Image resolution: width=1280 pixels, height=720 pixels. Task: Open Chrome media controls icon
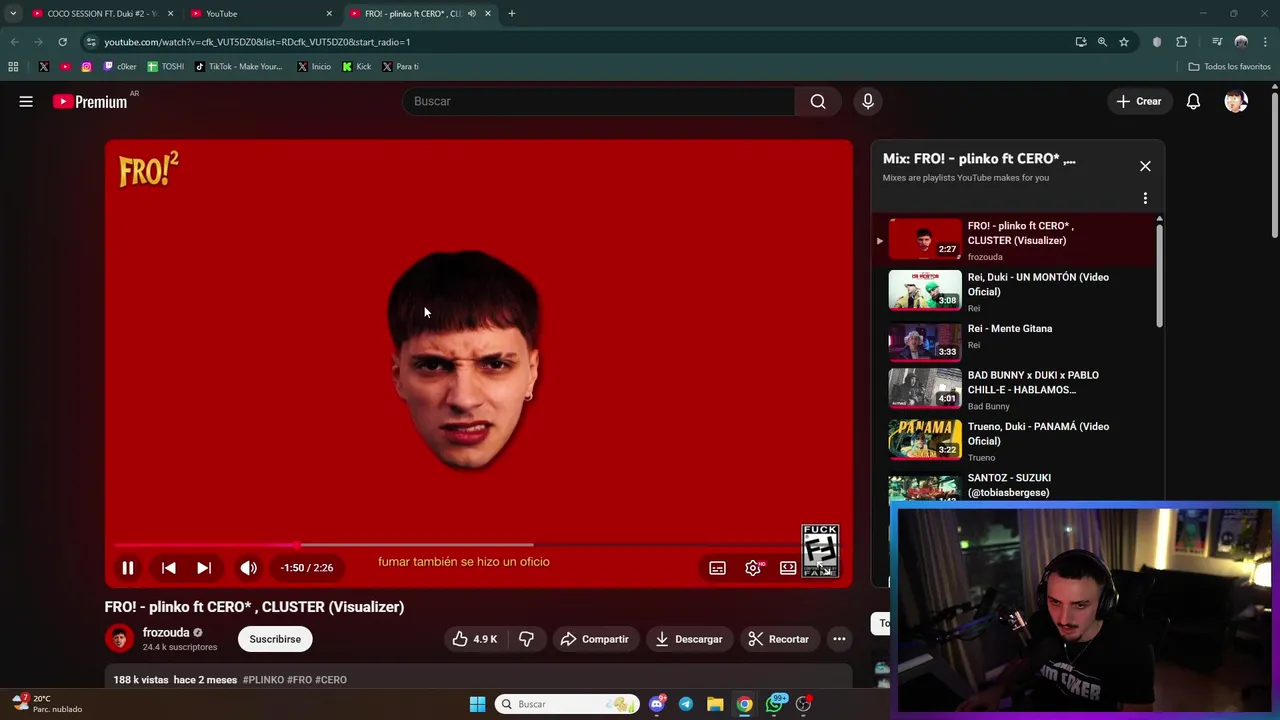point(1217,42)
